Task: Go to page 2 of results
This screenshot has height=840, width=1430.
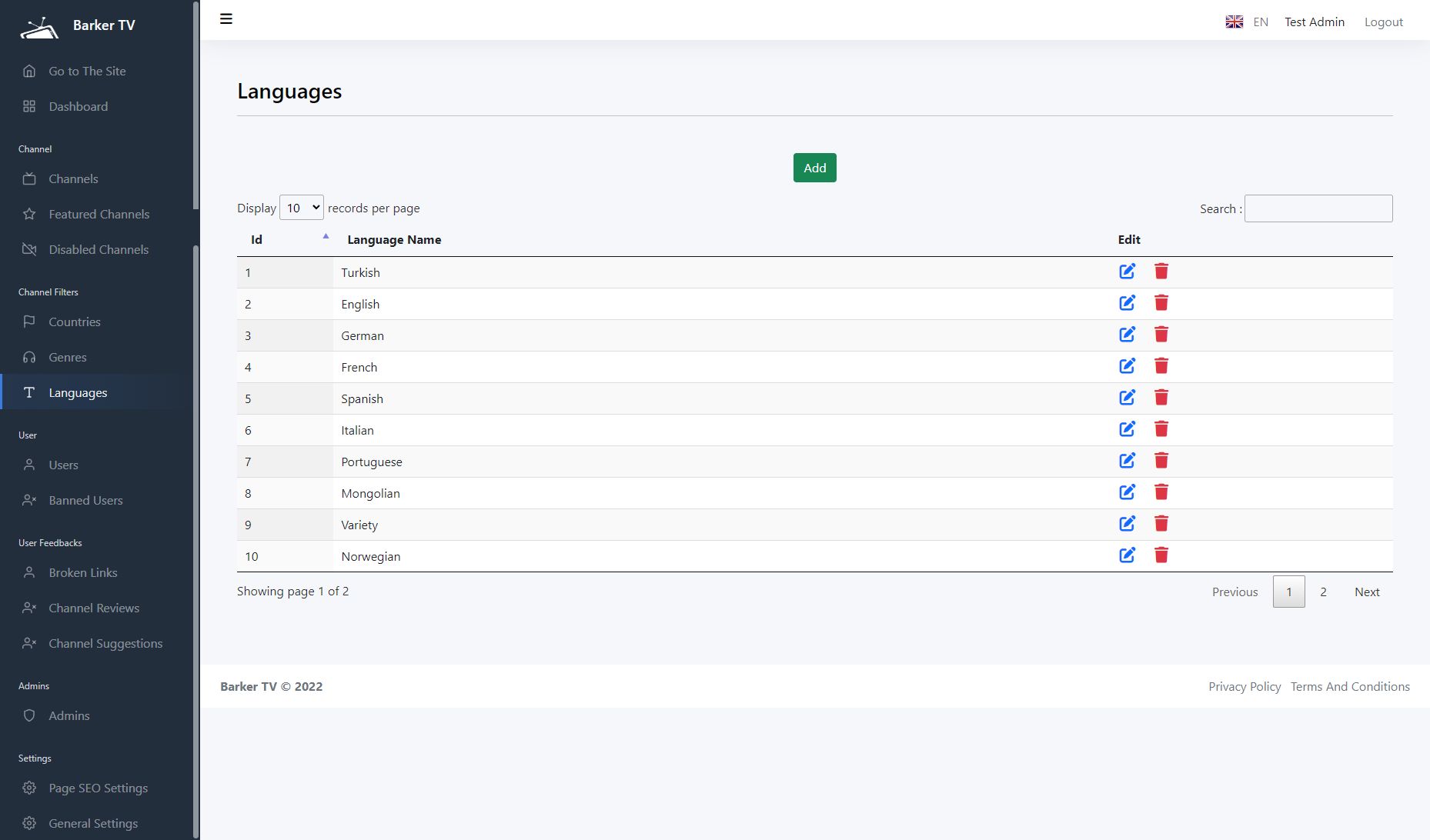Action: tap(1323, 592)
